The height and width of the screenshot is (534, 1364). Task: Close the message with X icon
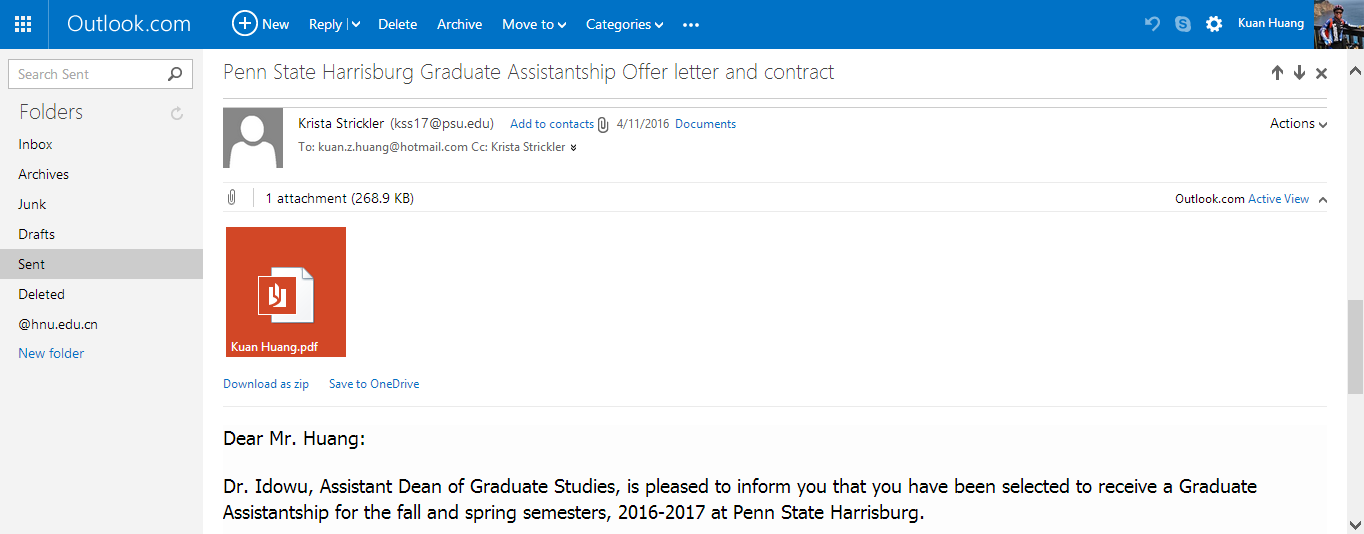pos(1321,73)
